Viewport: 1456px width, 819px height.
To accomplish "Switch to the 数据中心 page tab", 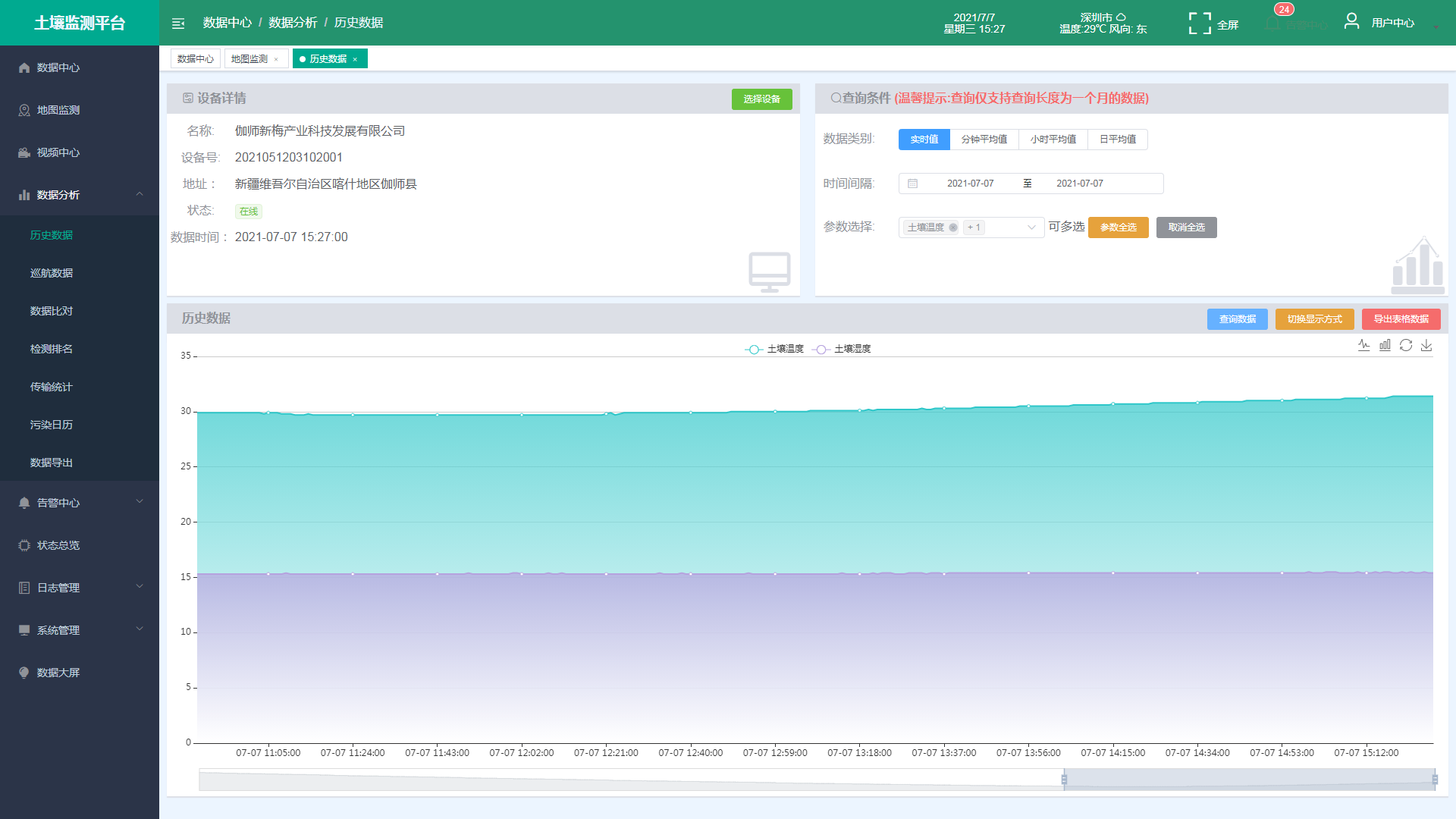I will click(x=196, y=59).
